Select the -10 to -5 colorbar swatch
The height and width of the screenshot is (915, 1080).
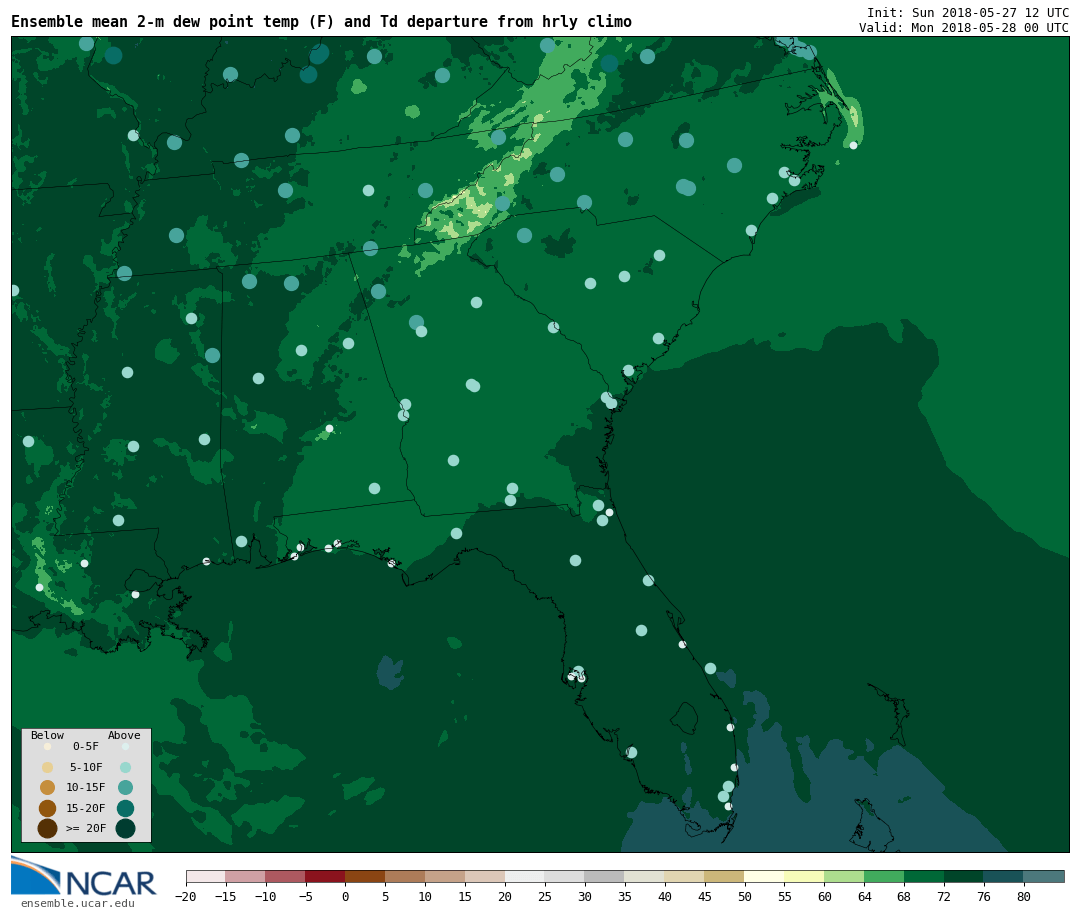click(286, 876)
